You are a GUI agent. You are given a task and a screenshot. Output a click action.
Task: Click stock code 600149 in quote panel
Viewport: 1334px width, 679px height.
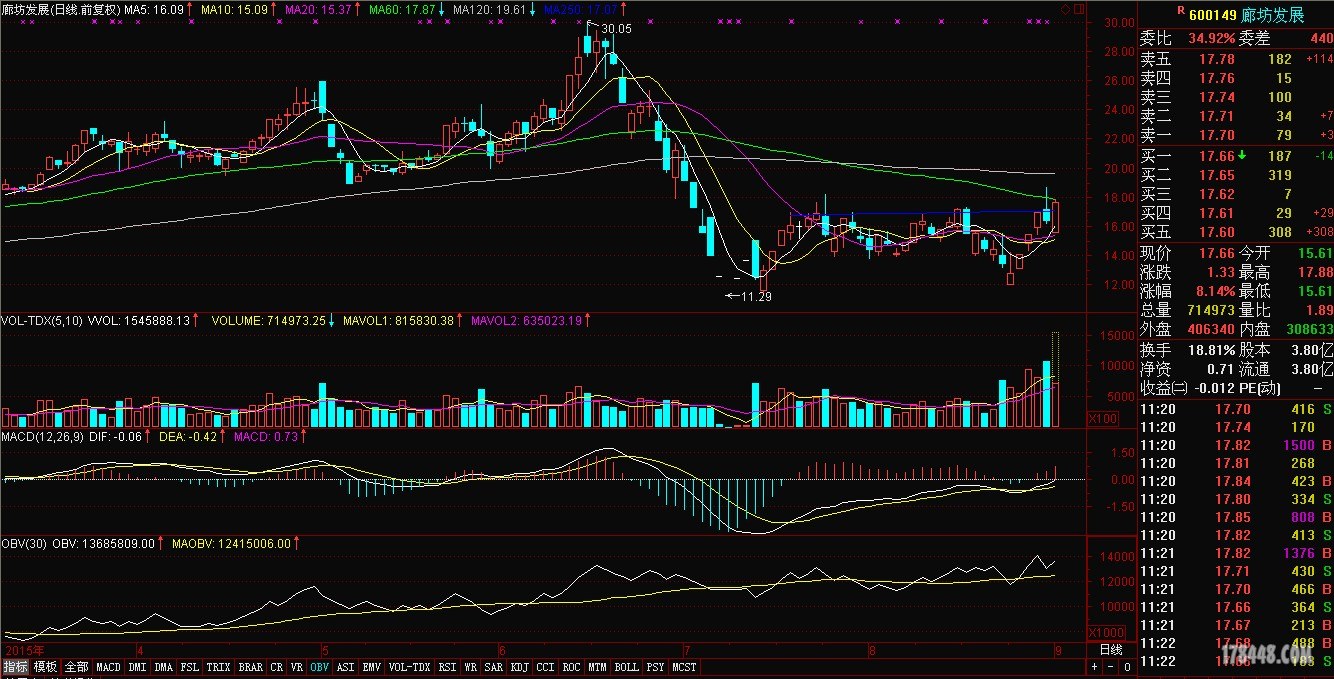pos(1213,14)
